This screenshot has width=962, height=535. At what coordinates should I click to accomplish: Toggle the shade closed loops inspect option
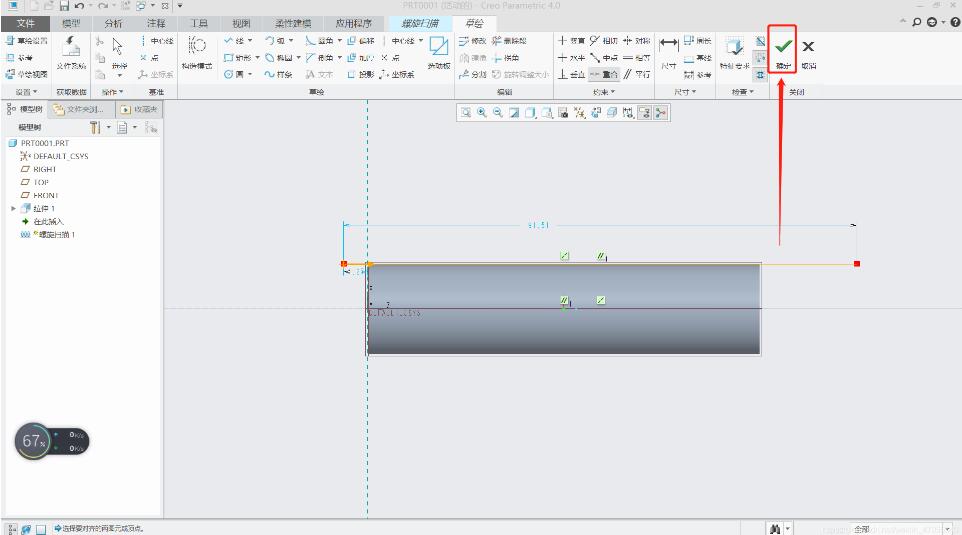coord(760,42)
